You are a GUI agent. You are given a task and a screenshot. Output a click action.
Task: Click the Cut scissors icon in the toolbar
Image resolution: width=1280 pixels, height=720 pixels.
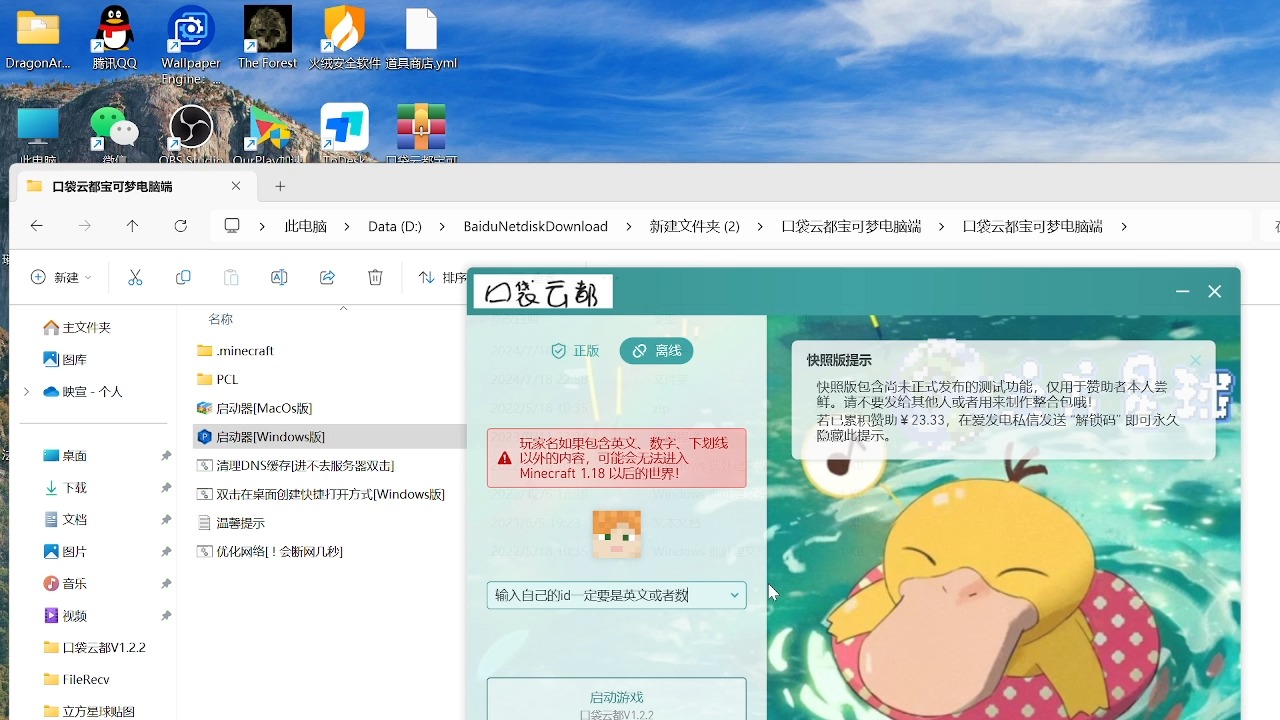click(x=135, y=277)
